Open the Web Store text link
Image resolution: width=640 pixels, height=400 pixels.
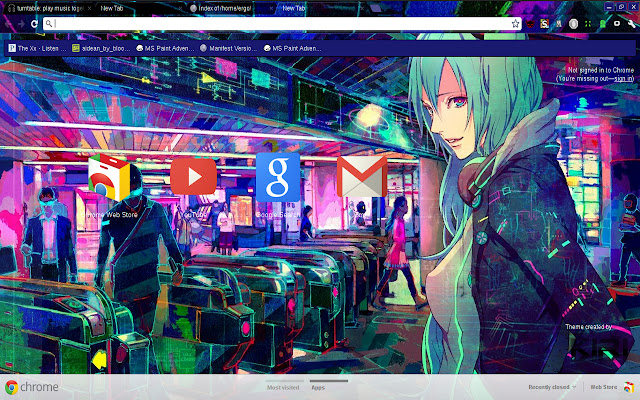click(x=604, y=387)
